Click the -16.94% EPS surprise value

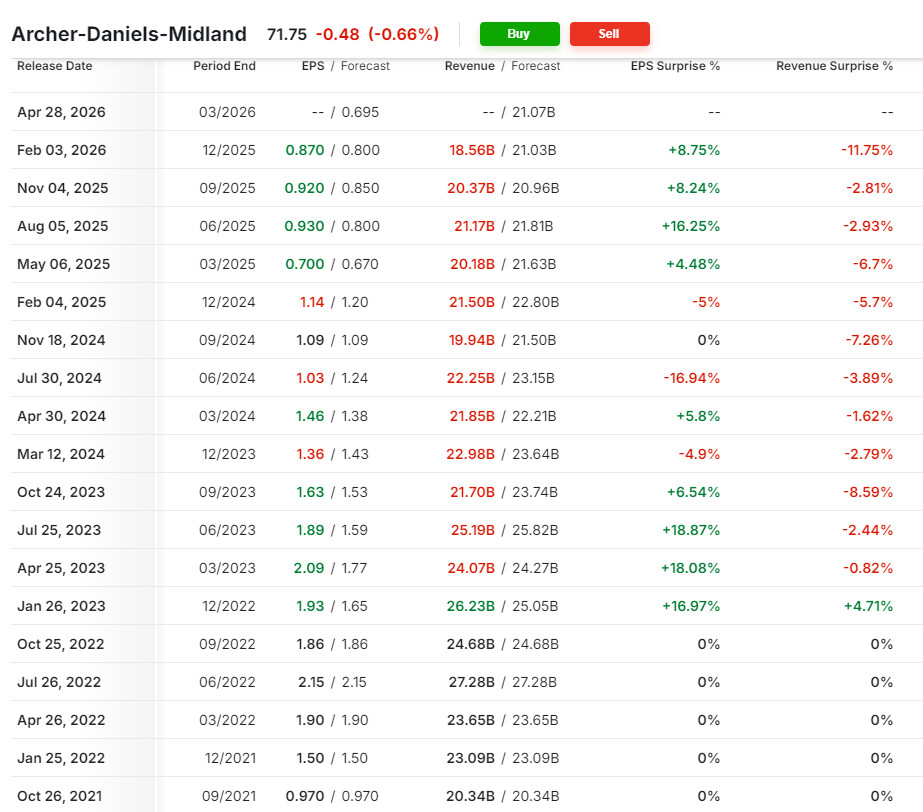click(x=691, y=378)
